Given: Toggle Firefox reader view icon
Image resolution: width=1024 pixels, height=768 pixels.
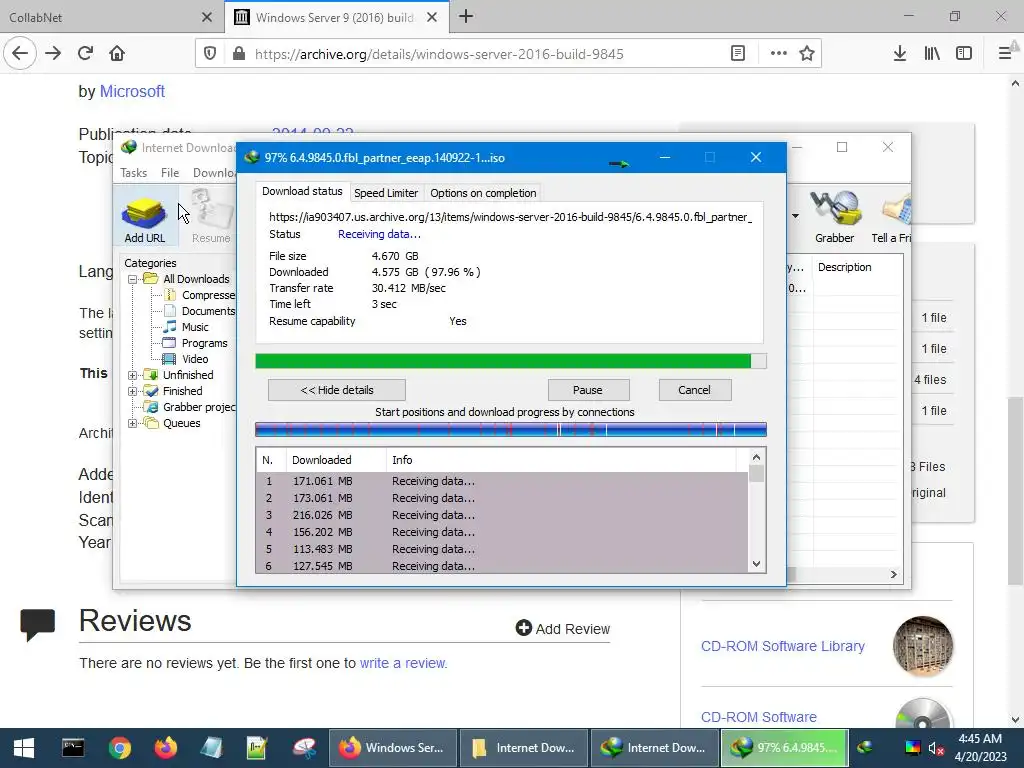Looking at the screenshot, I should (738, 54).
